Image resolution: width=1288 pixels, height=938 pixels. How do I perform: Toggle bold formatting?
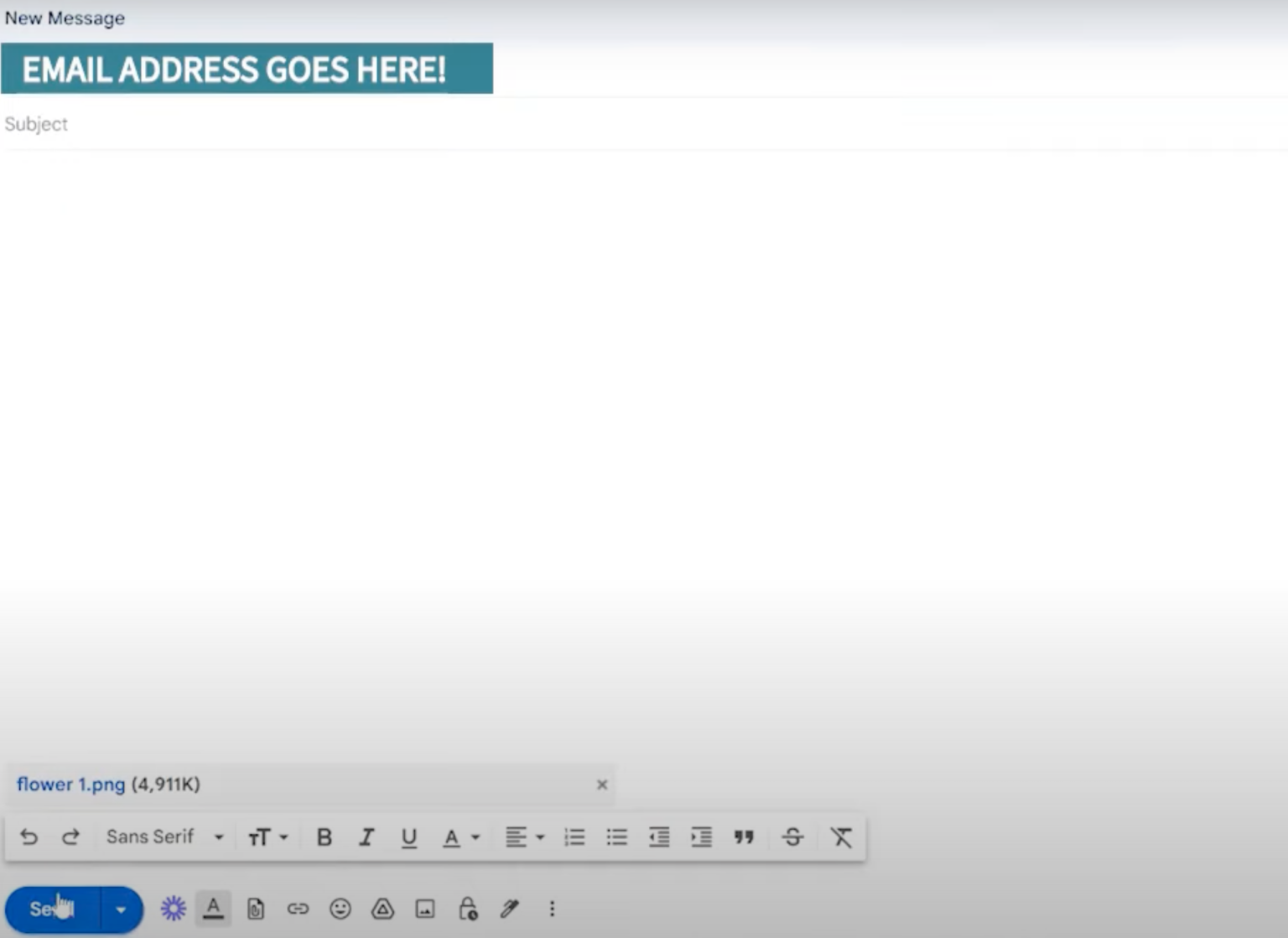pyautogui.click(x=324, y=836)
